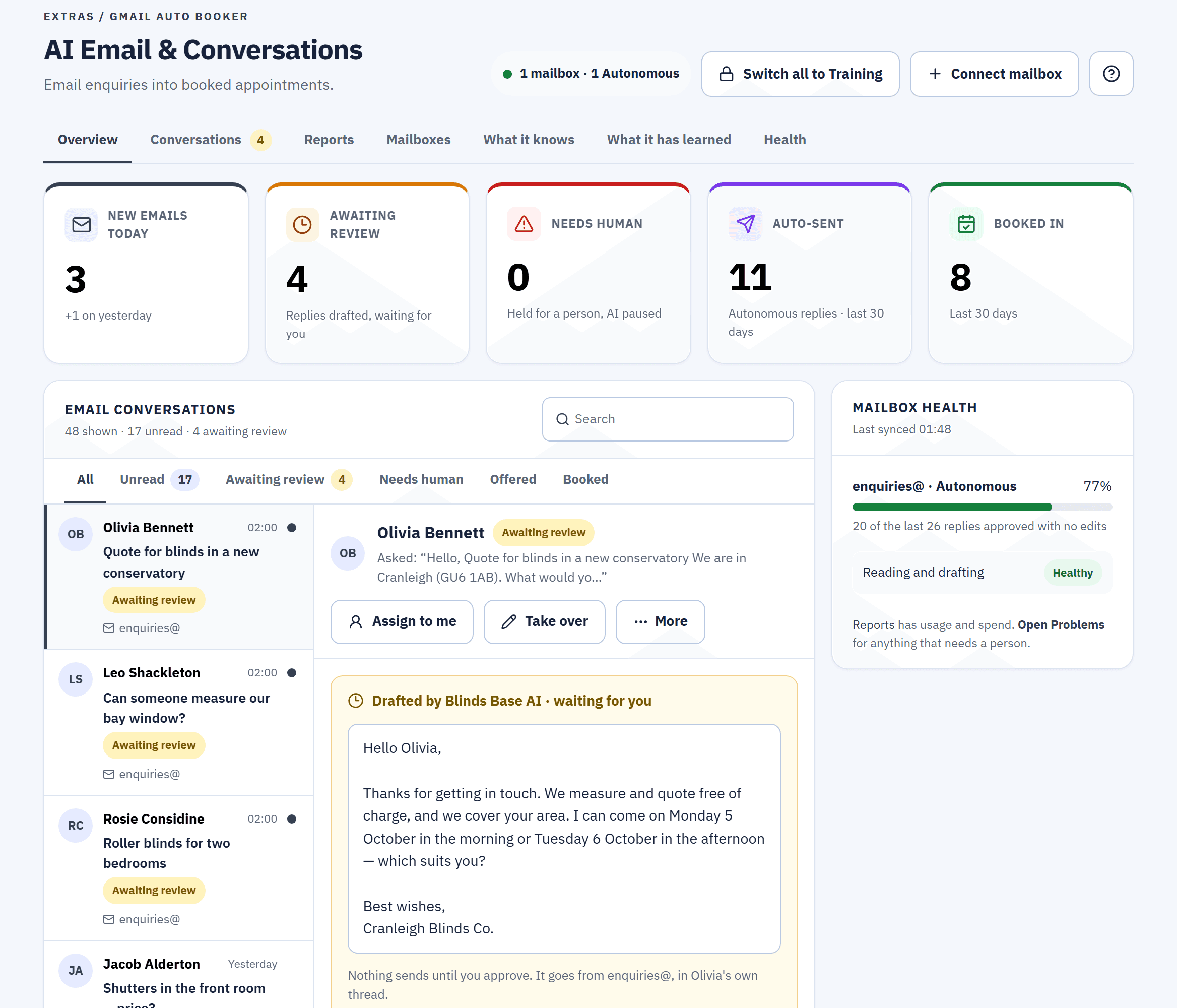The image size is (1177, 1008).
Task: Open the Open Problems link
Action: 1061,624
